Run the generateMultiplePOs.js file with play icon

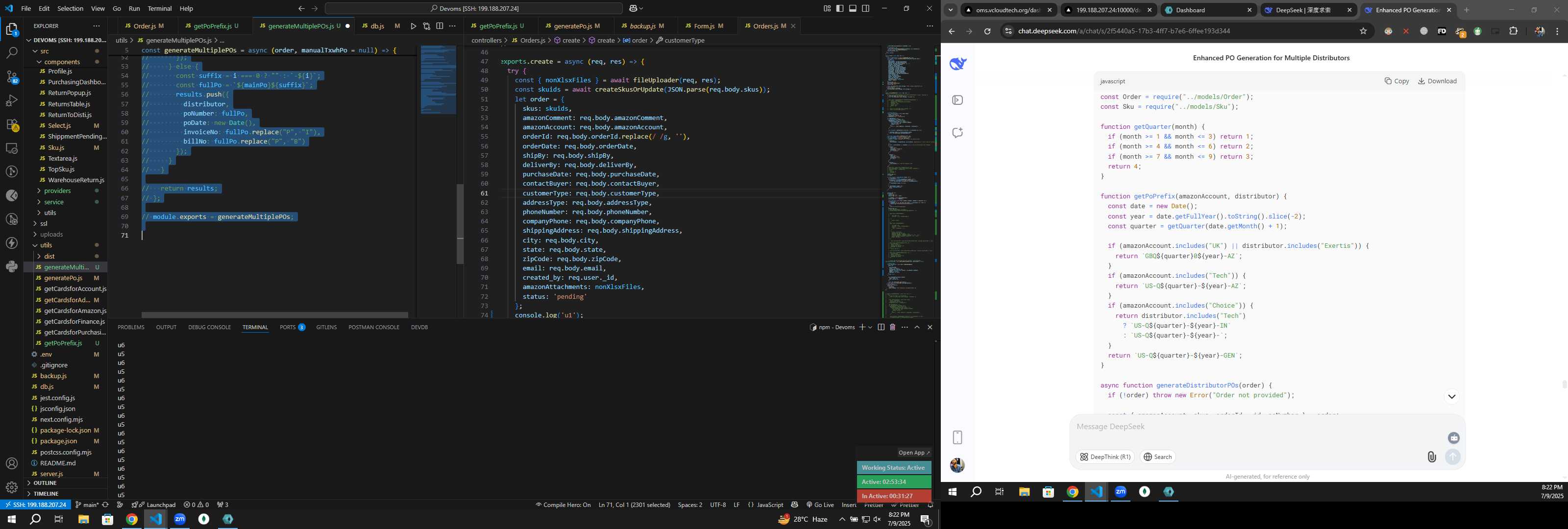point(413,26)
